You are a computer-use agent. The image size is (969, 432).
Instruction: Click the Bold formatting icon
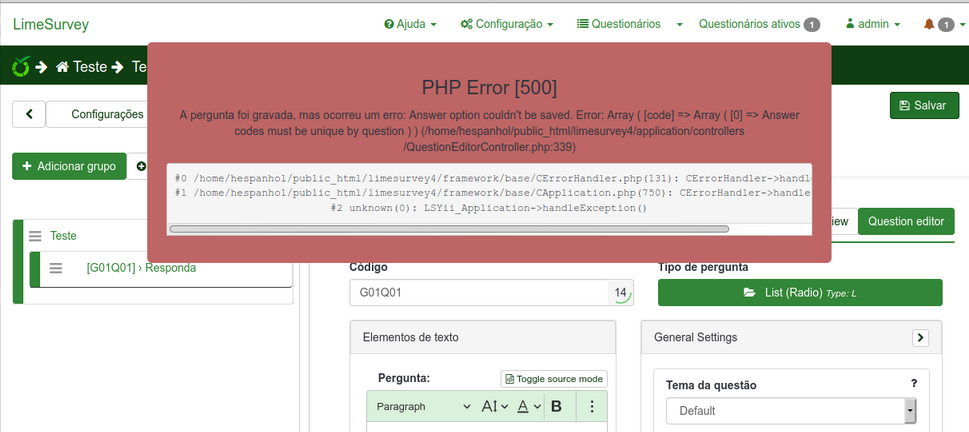pyautogui.click(x=557, y=406)
